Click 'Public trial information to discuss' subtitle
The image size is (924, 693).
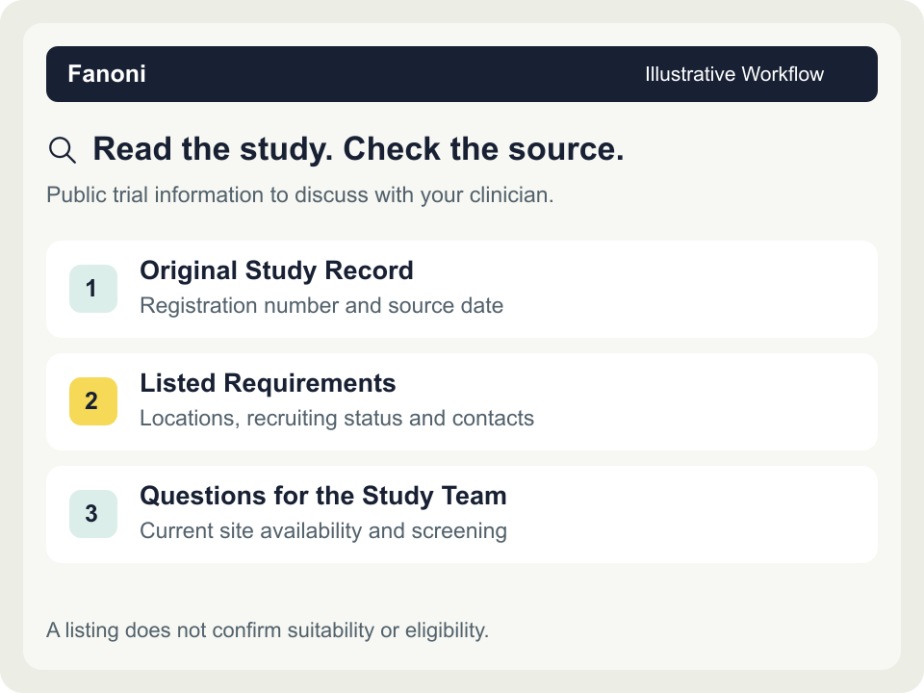click(x=300, y=195)
